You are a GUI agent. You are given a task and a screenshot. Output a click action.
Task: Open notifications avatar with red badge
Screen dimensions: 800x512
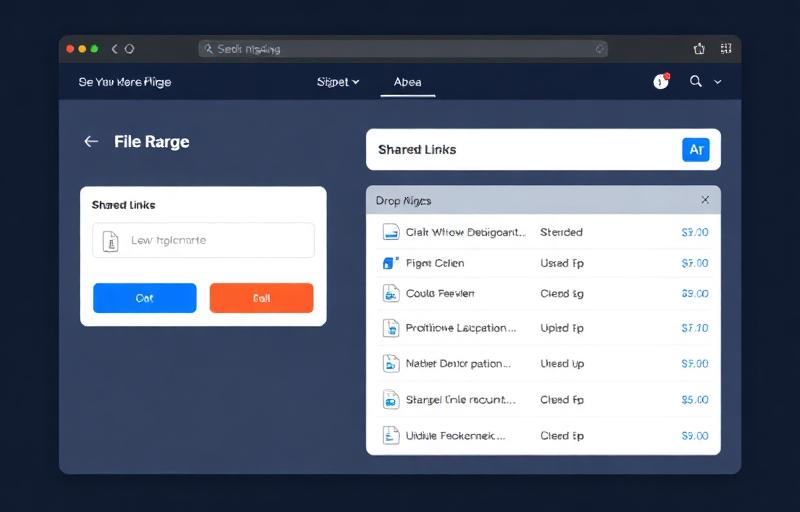(661, 81)
